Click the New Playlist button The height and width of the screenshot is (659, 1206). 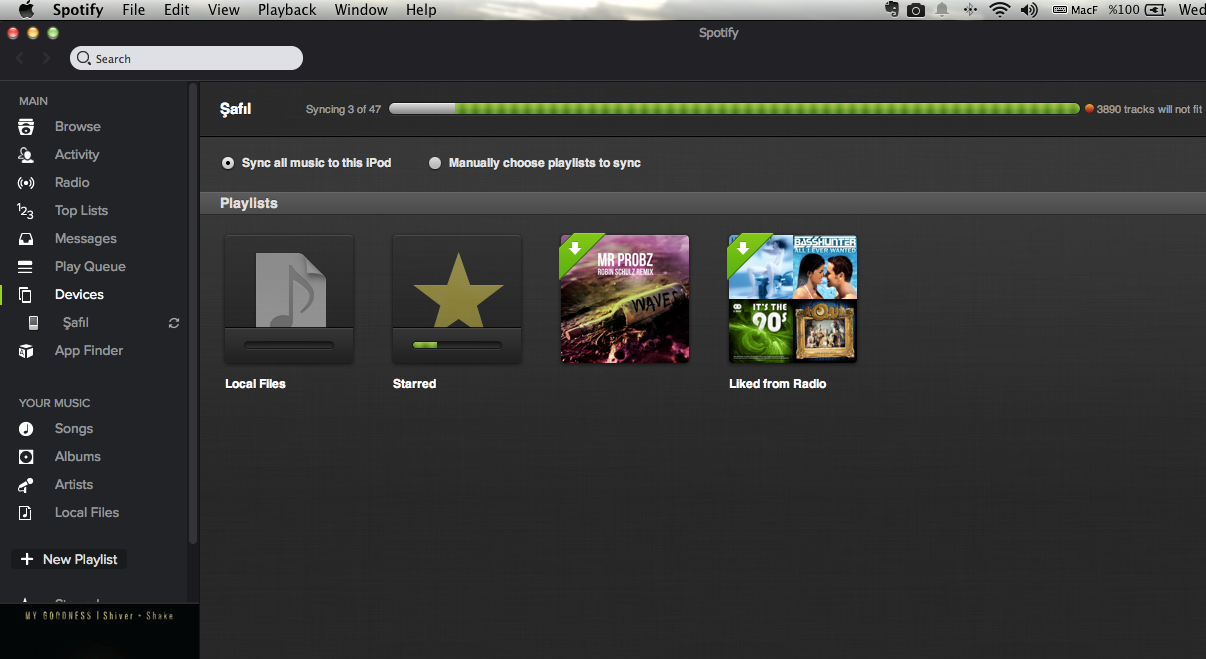pyautogui.click(x=69, y=560)
